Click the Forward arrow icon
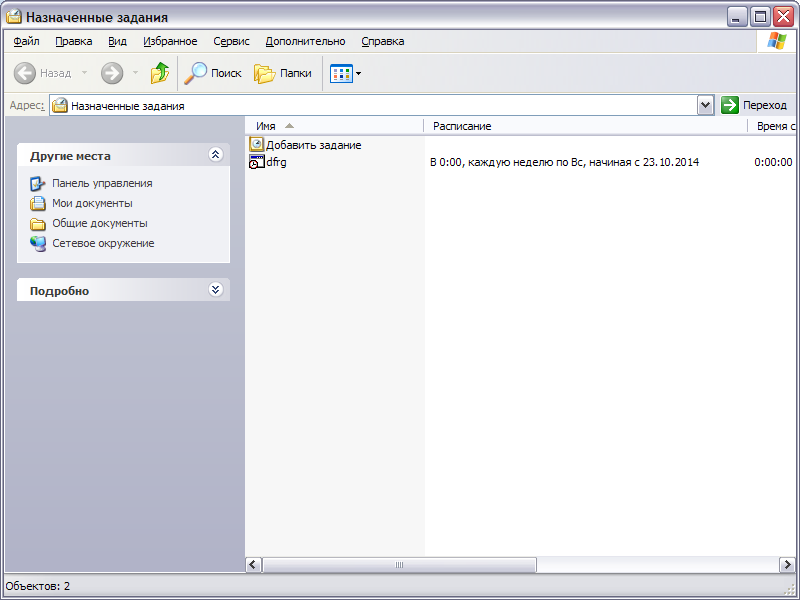 click(x=112, y=73)
